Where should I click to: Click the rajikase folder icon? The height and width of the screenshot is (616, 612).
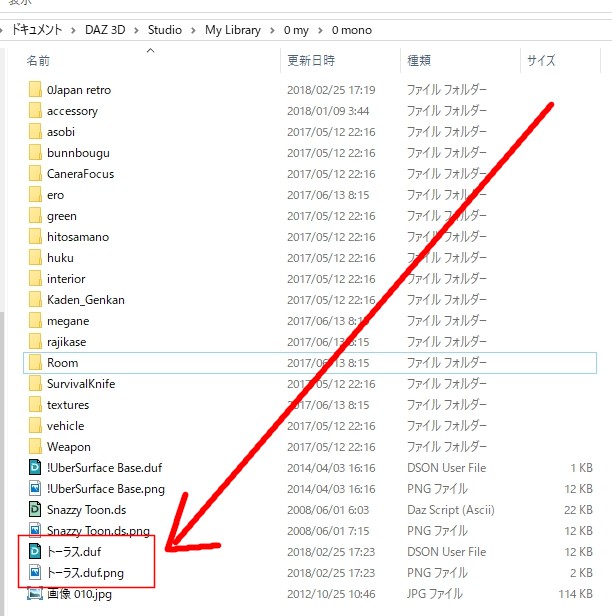[35, 342]
